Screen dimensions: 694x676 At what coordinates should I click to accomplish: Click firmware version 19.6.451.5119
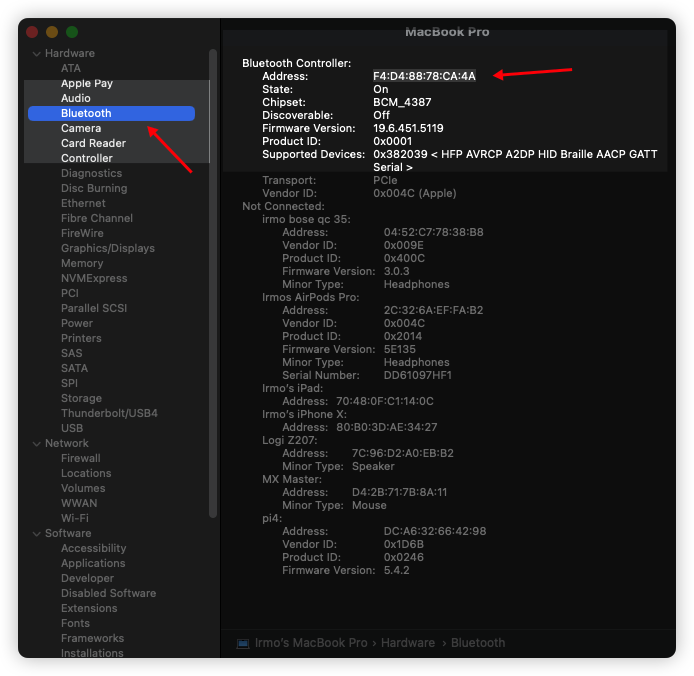tap(408, 128)
